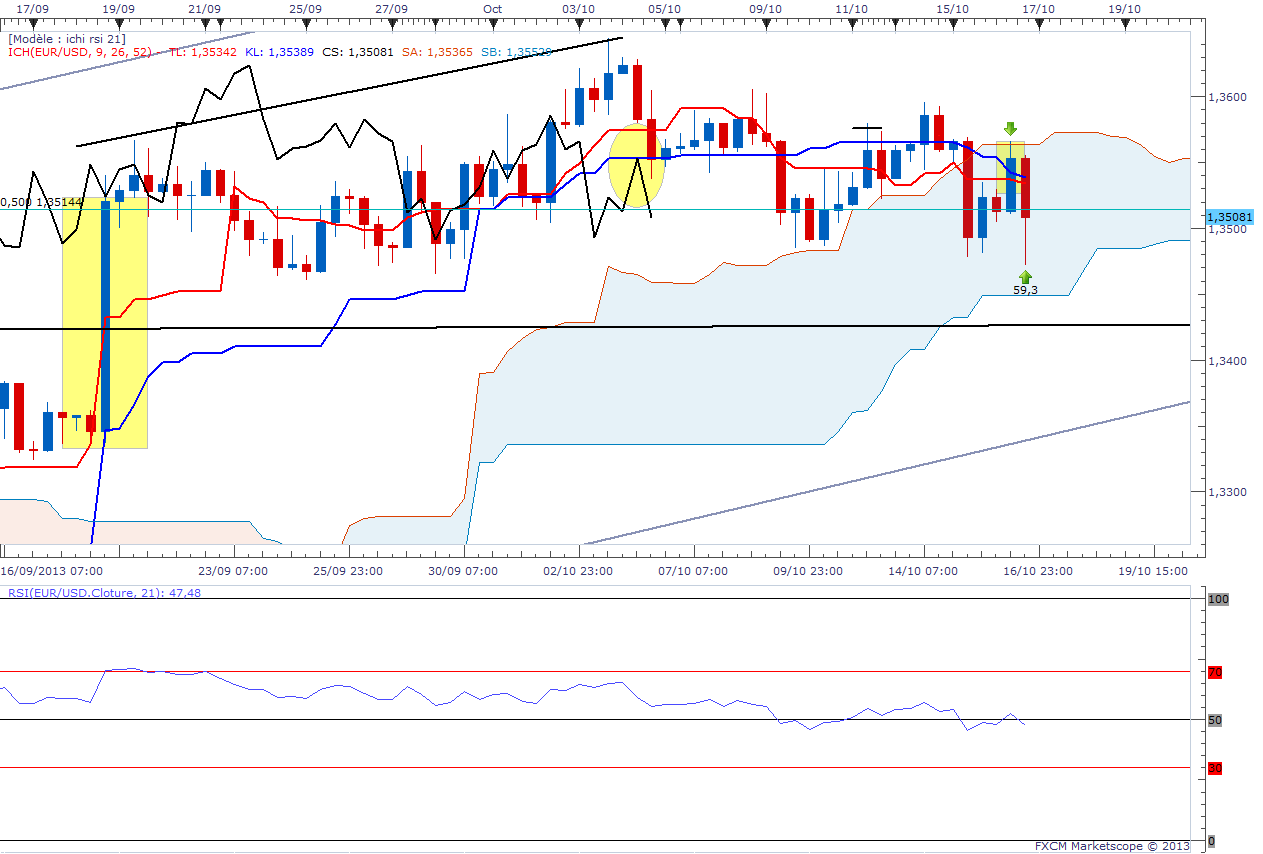Click the 19/09 date on top axis
This screenshot has height=854, width=1263.
[119, 8]
